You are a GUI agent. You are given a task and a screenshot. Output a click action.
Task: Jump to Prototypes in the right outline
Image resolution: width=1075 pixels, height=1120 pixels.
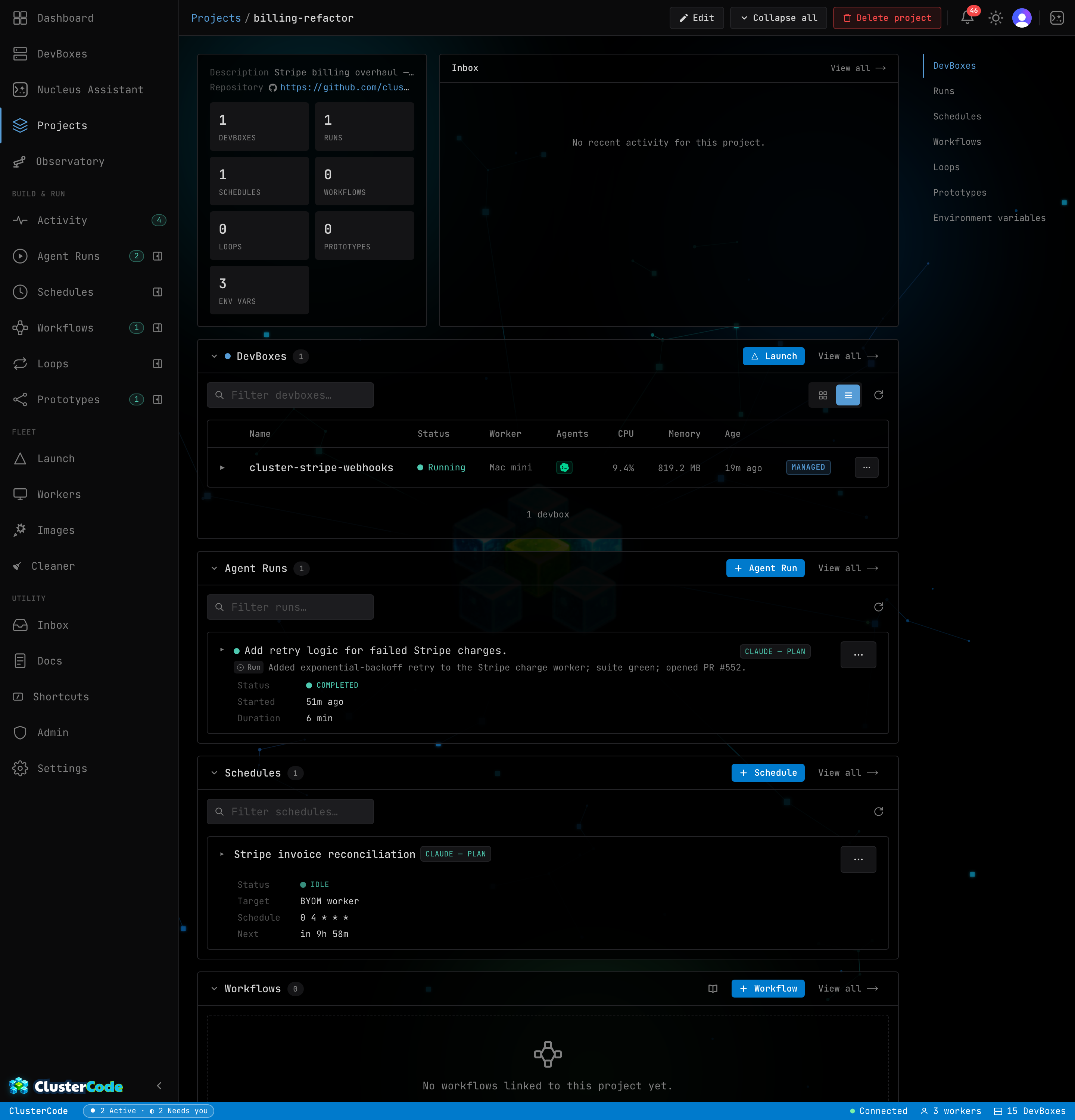click(x=960, y=193)
